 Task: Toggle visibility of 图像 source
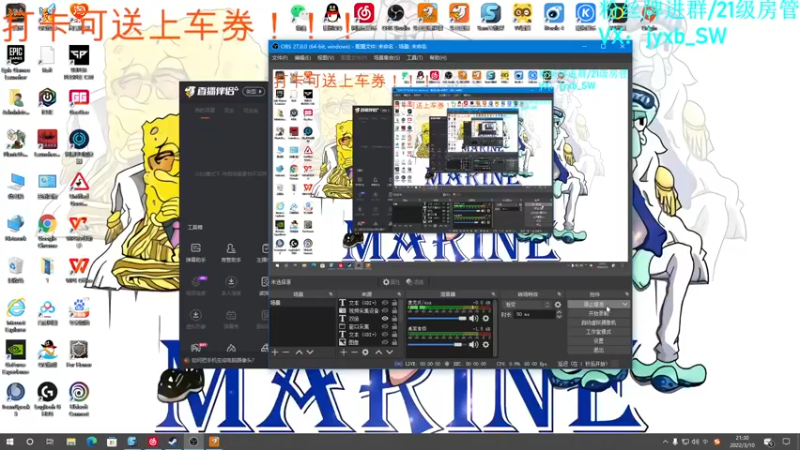click(x=385, y=342)
